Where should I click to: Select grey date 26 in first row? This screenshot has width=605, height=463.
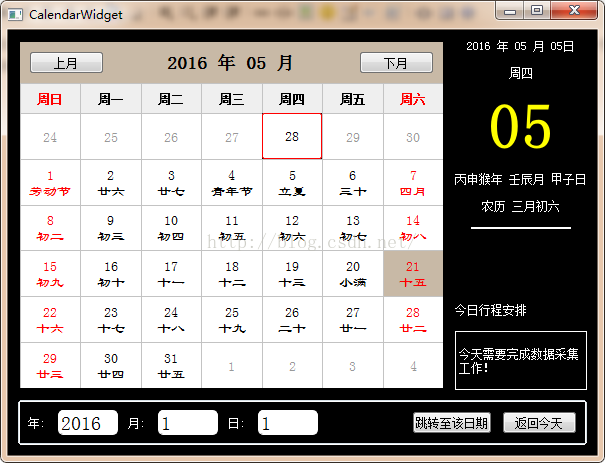(171, 137)
